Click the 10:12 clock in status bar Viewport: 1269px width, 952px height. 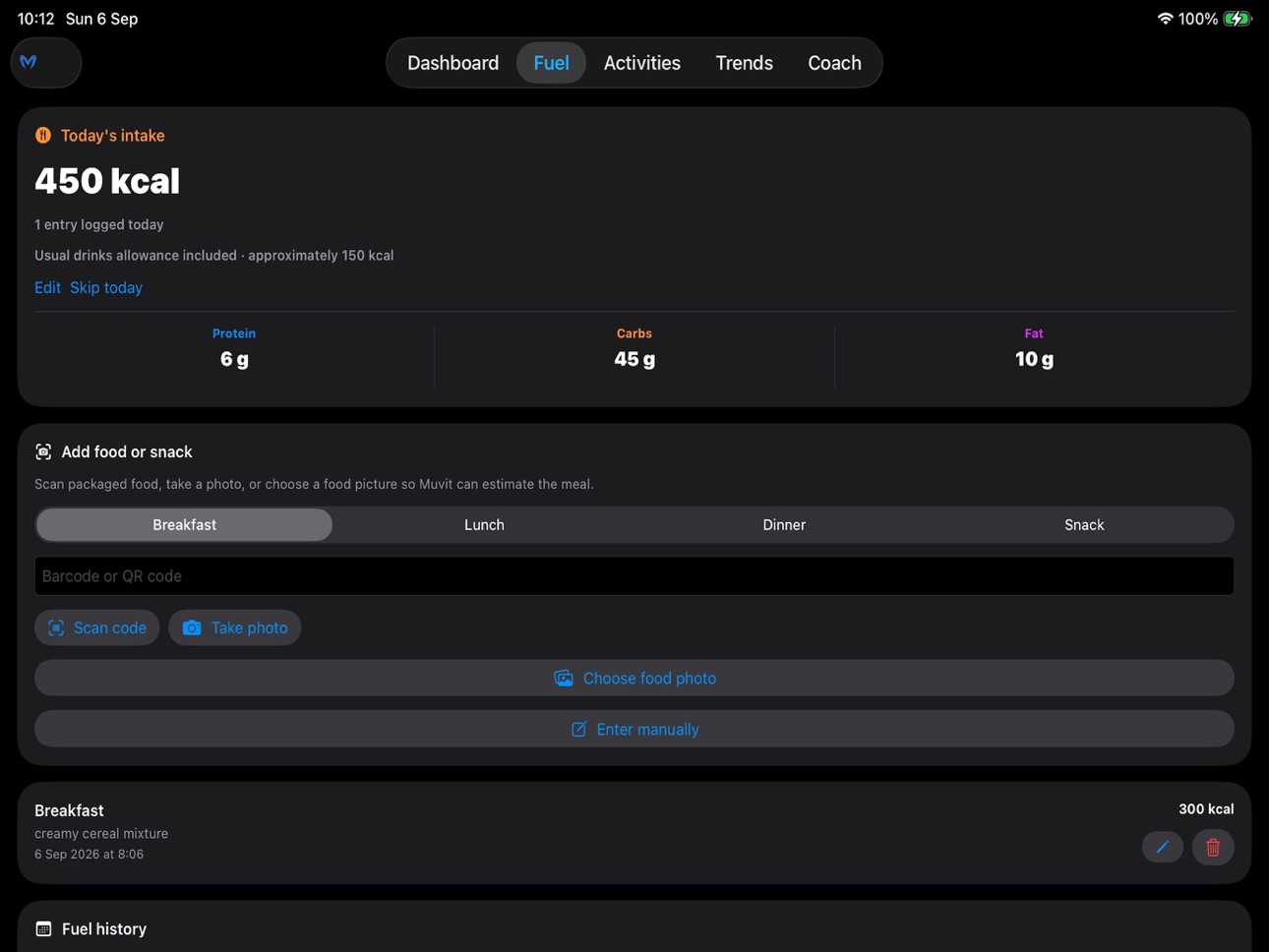point(36,19)
